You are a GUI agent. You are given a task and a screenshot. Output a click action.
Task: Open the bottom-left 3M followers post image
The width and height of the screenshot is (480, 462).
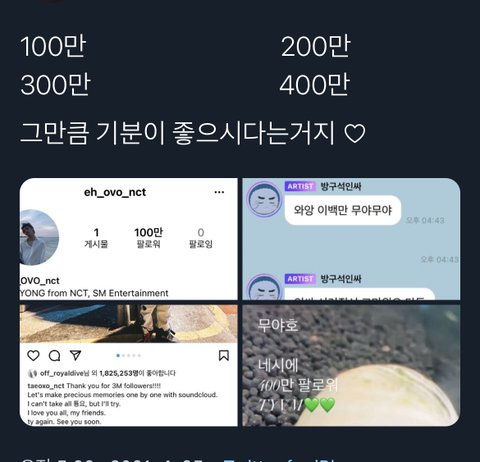pyautogui.click(x=129, y=365)
